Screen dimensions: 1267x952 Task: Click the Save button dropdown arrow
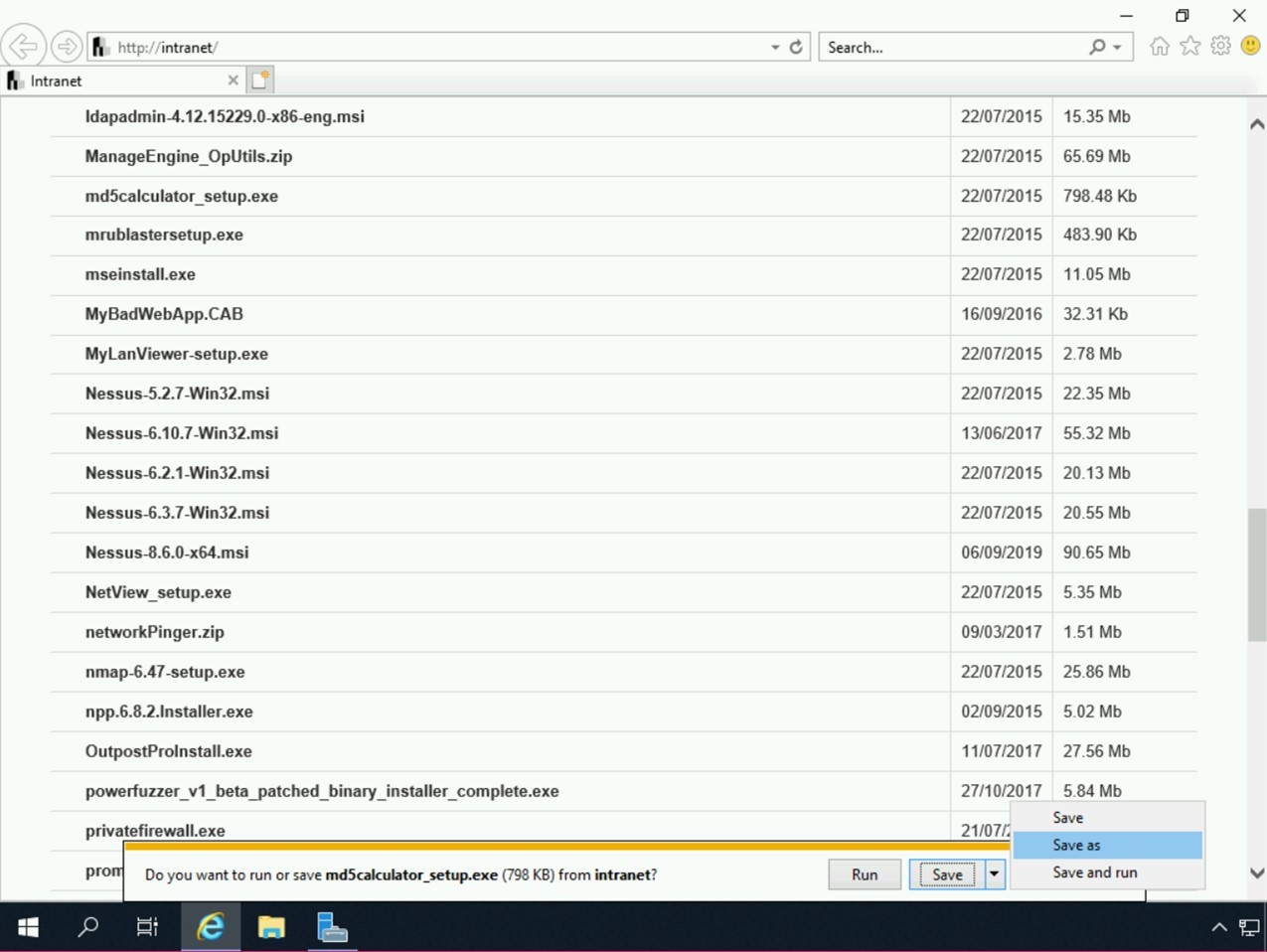pos(994,874)
